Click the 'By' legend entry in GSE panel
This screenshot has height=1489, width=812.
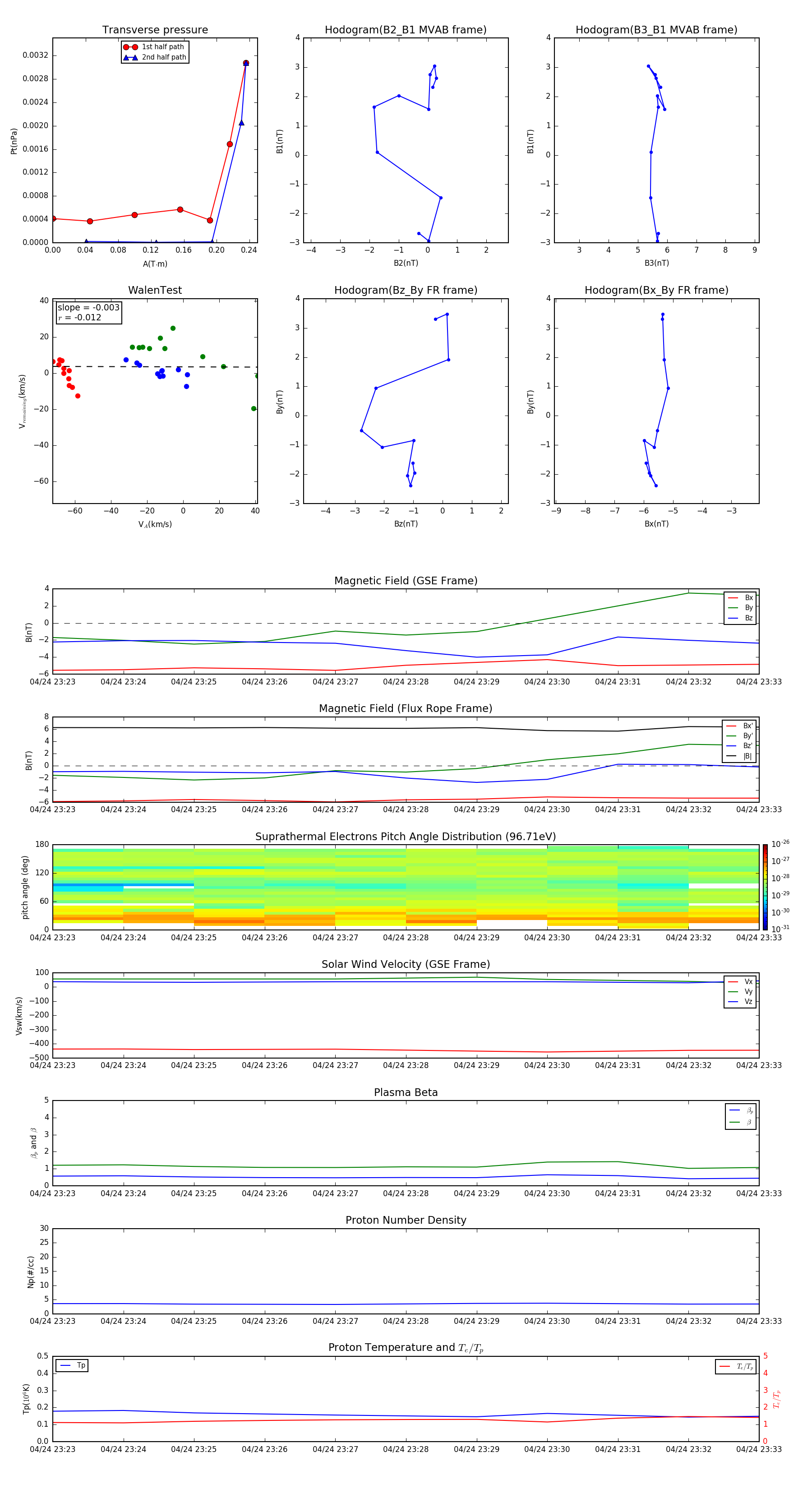pyautogui.click(x=740, y=607)
